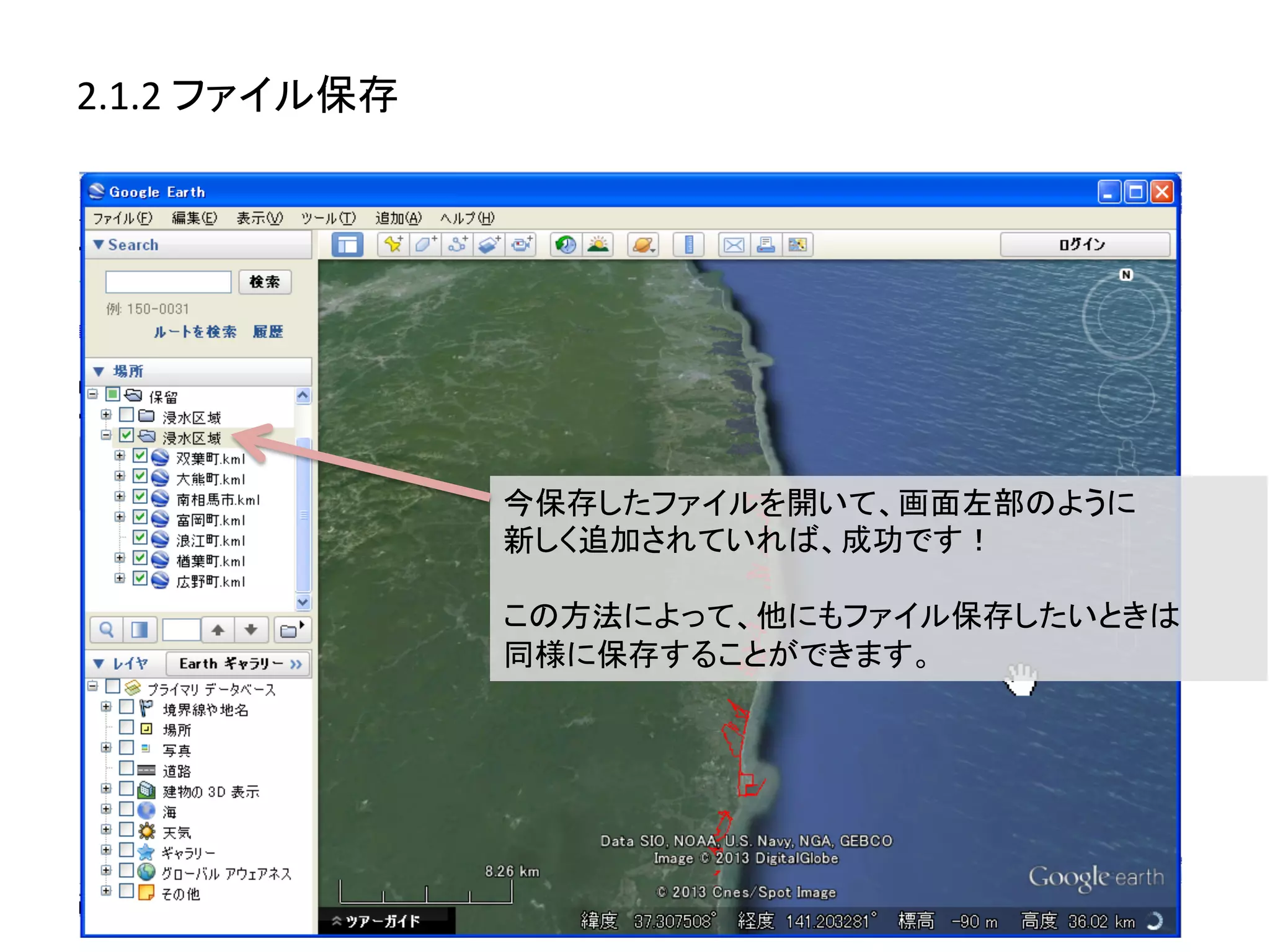Click the Print icon
The width and height of the screenshot is (1270, 952).
click(766, 245)
